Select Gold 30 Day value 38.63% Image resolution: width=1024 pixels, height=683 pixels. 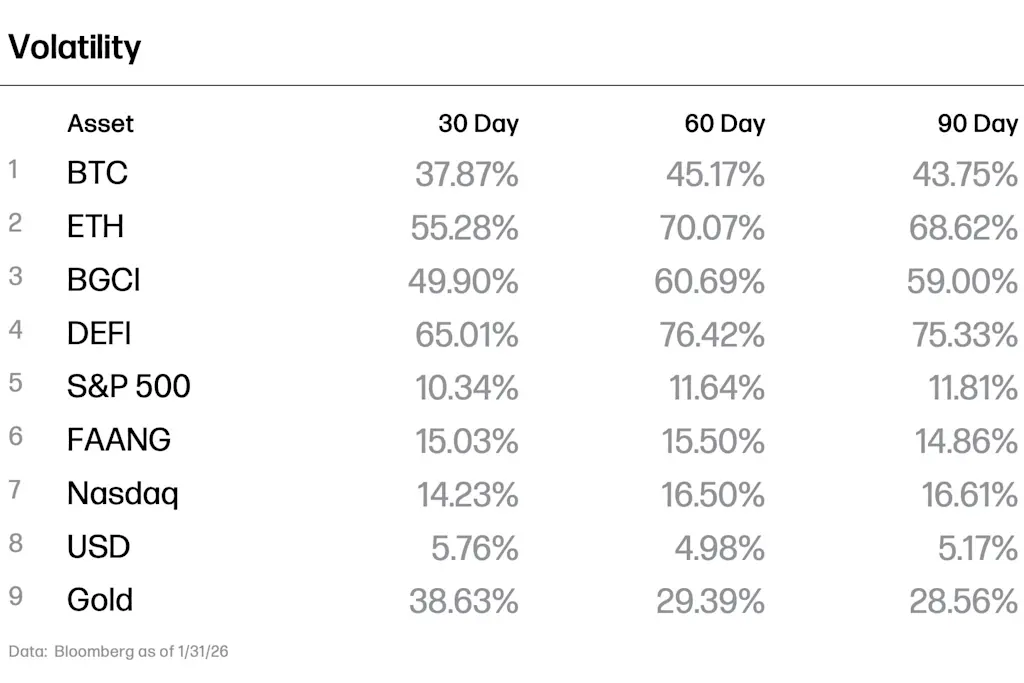click(464, 601)
